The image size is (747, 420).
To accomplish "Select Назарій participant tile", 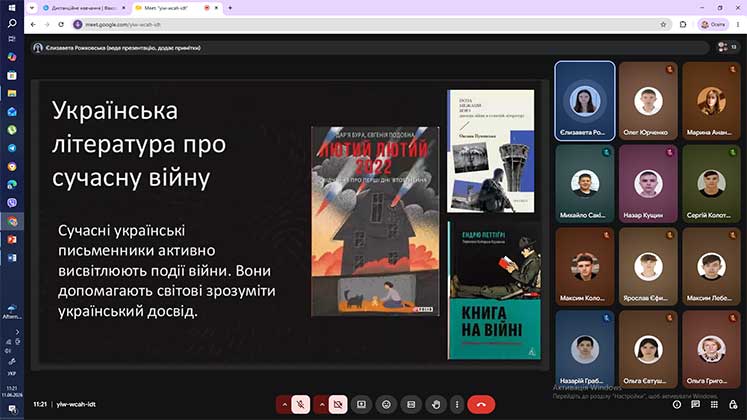I will [x=585, y=349].
